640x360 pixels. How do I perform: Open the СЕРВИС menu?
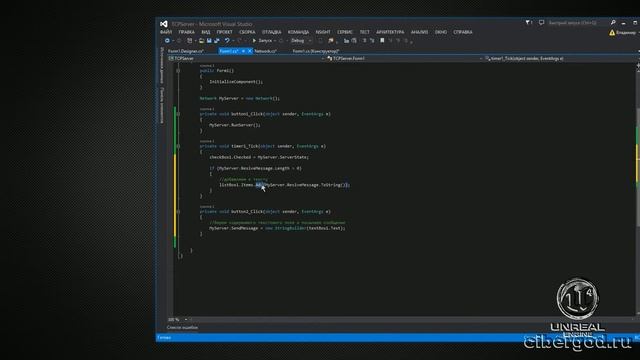[345, 32]
